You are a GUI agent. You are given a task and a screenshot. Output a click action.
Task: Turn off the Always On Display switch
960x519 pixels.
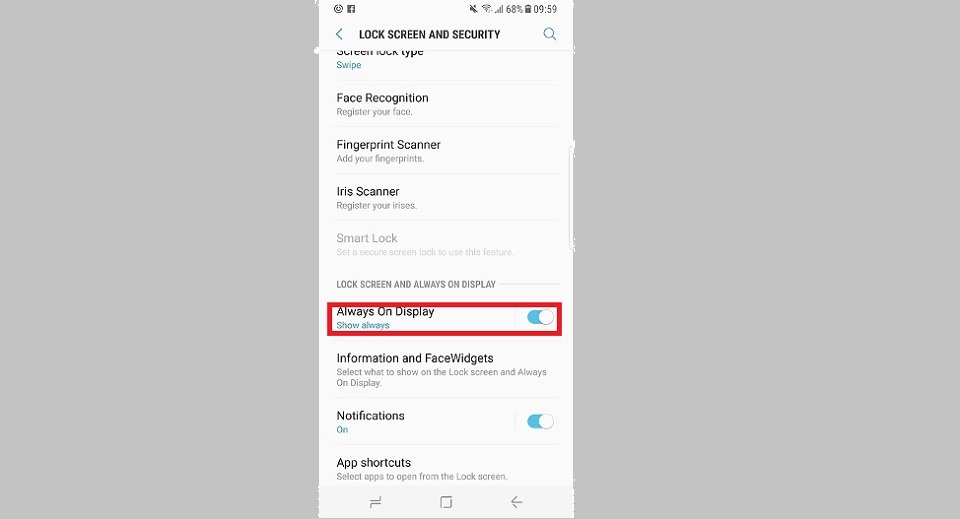[540, 317]
